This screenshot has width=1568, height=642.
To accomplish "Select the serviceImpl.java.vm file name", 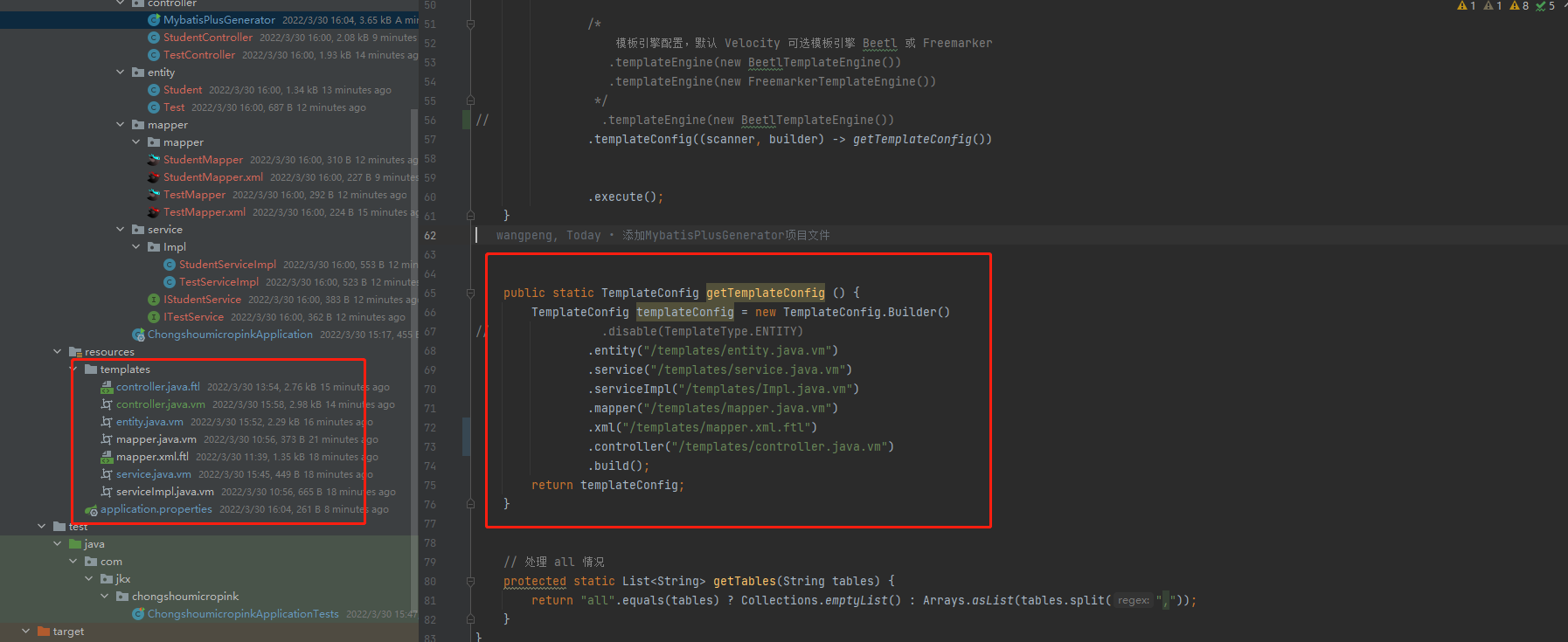I will pos(165,492).
